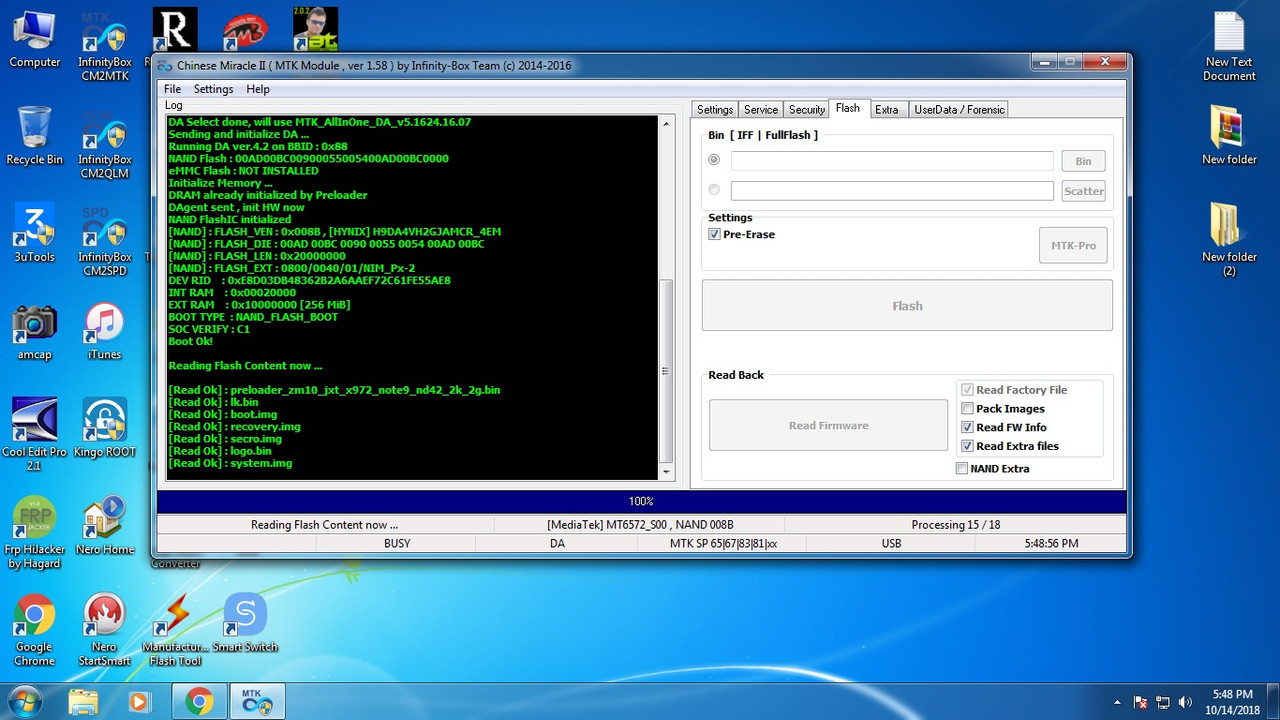Open File Explorer from the taskbar
This screenshot has width=1280, height=720.
coord(83,701)
